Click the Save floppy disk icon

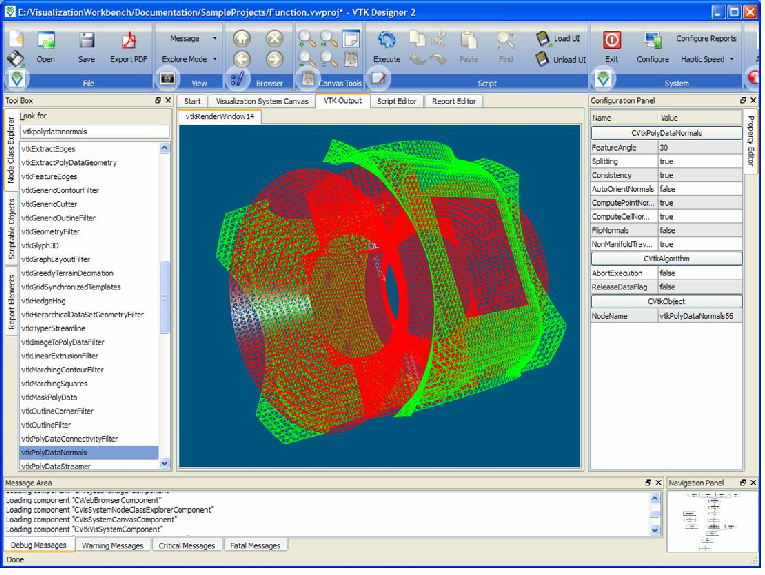tap(87, 40)
